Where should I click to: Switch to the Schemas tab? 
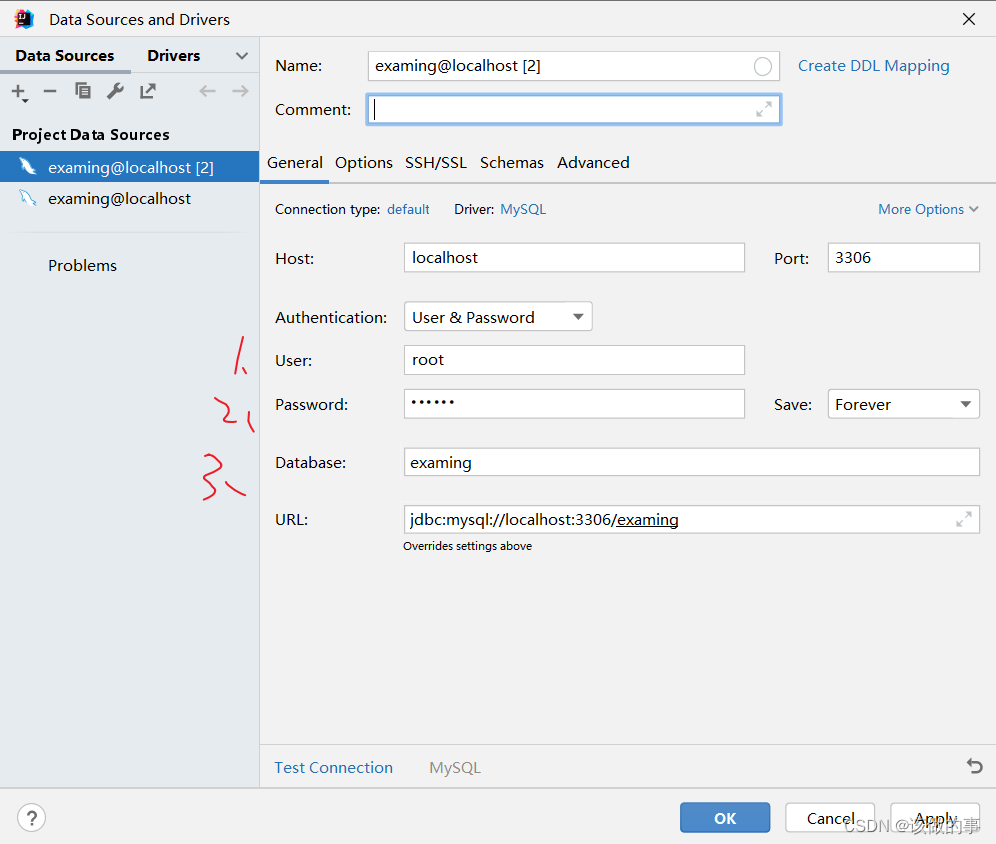pos(511,162)
